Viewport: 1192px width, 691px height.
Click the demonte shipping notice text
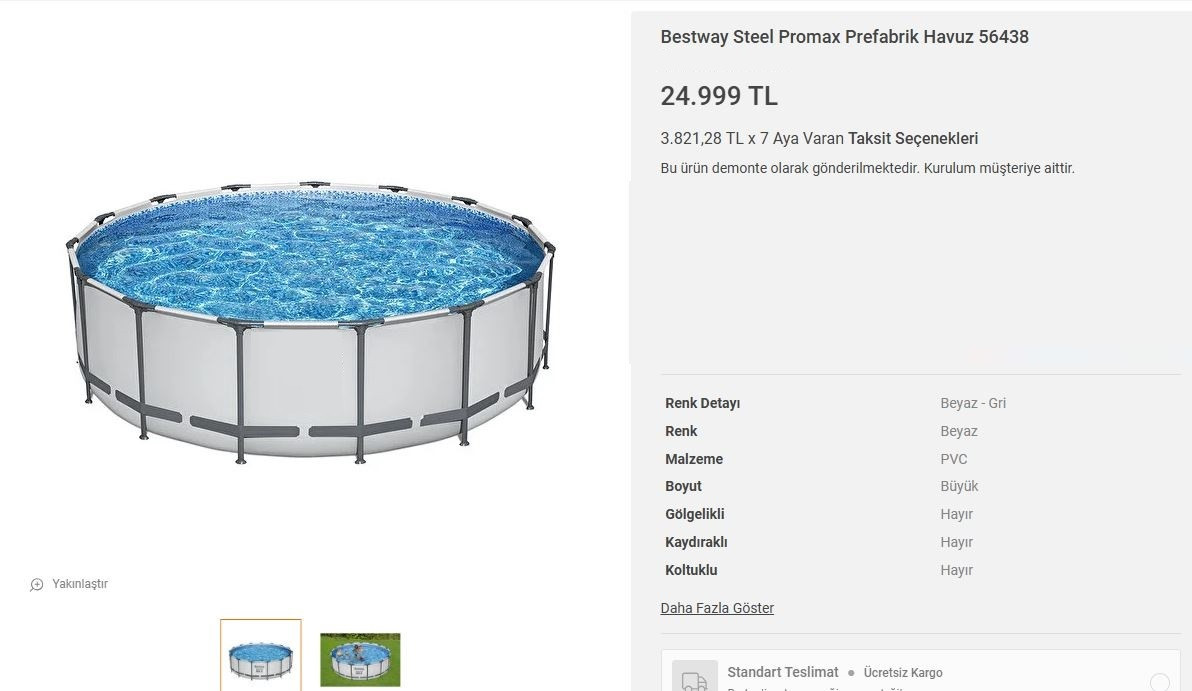click(x=867, y=168)
